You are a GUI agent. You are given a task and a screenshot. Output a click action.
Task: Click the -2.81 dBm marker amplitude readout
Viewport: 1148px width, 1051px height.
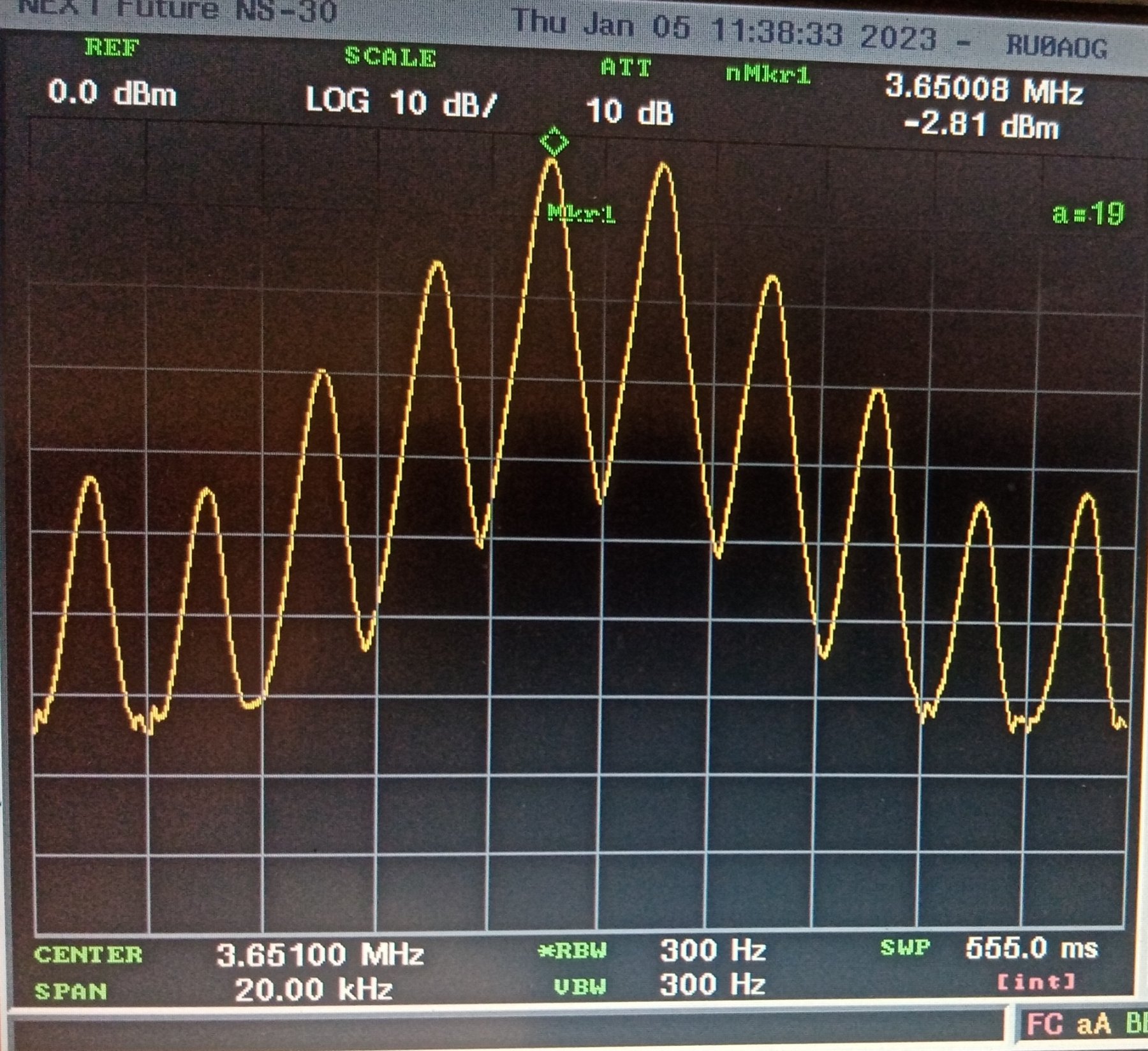(981, 126)
